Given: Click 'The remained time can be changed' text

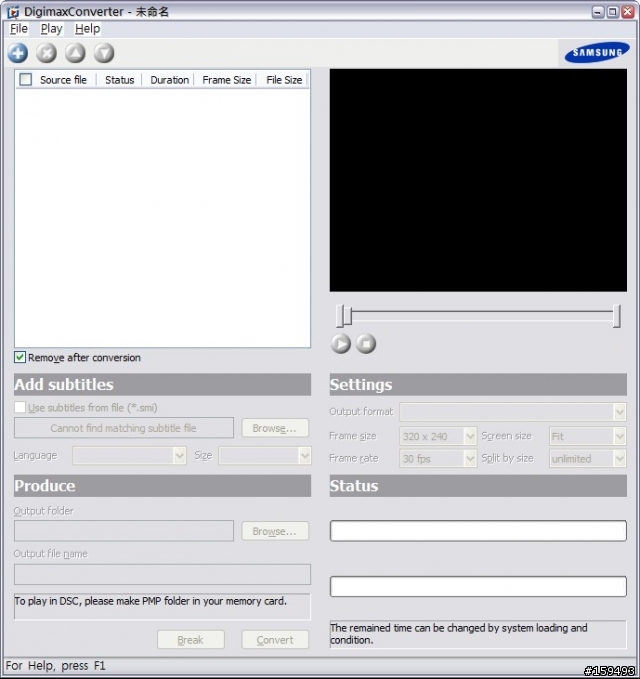Looking at the screenshot, I should (x=459, y=634).
